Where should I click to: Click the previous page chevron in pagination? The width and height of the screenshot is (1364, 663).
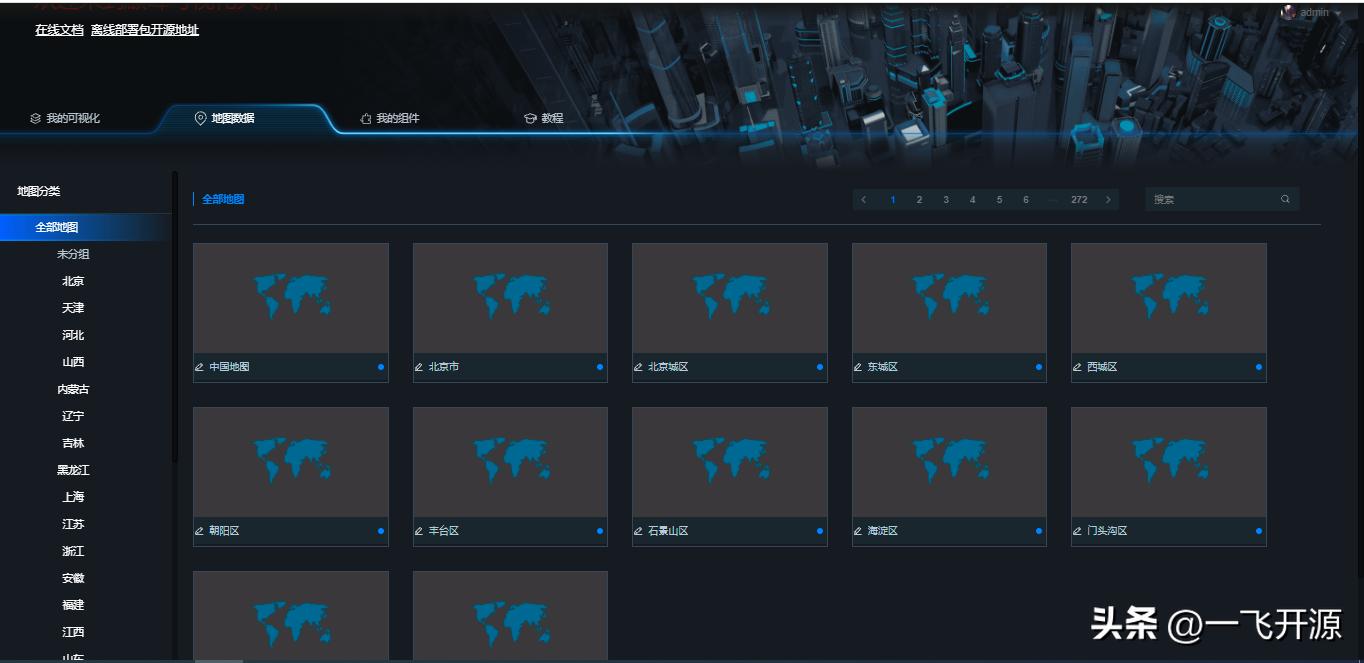click(x=863, y=199)
